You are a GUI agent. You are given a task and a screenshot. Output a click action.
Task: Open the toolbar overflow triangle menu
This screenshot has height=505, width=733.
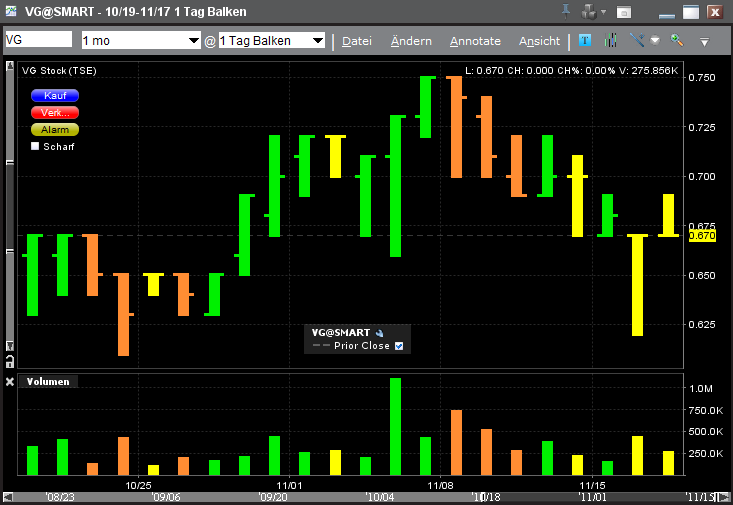point(704,42)
